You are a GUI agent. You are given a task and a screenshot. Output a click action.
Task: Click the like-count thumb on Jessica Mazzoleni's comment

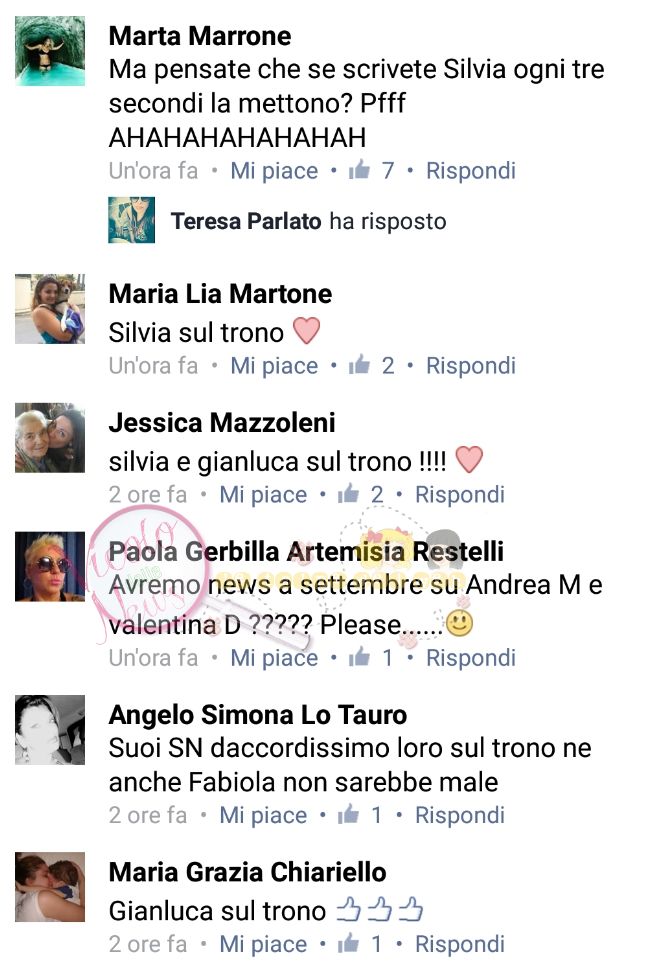click(348, 493)
